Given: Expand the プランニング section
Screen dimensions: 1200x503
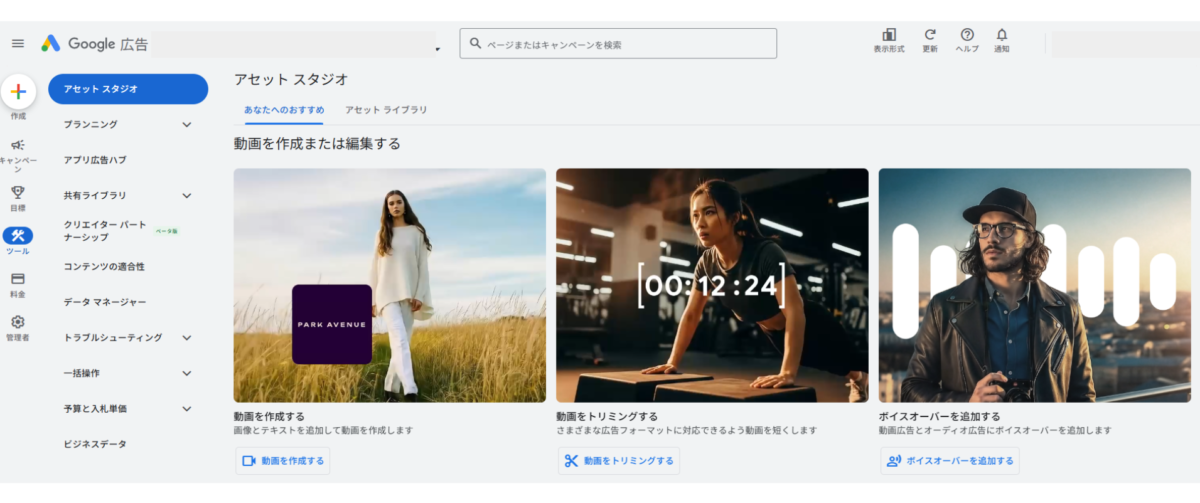Looking at the screenshot, I should [186, 125].
